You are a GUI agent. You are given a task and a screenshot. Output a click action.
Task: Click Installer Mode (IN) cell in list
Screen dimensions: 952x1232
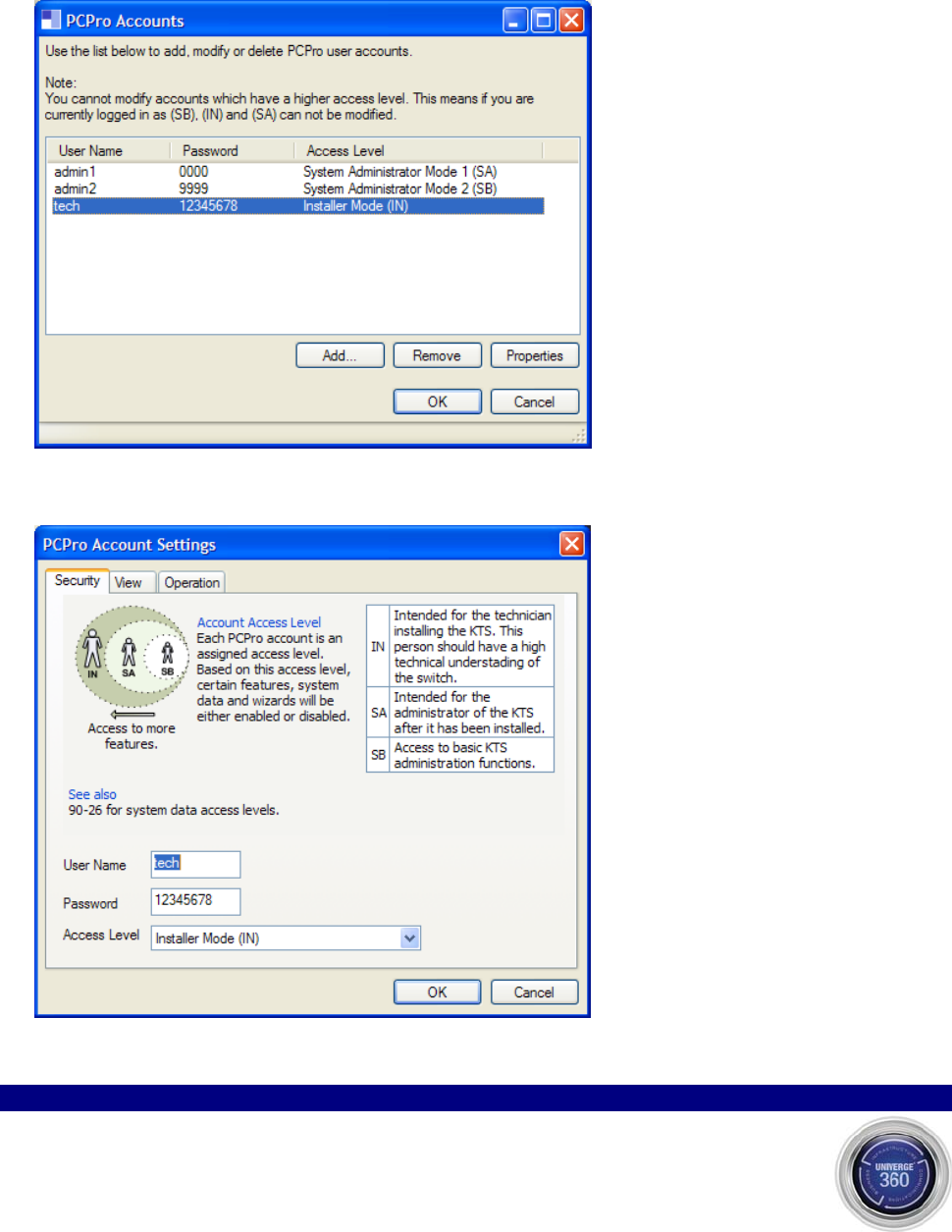click(x=355, y=205)
